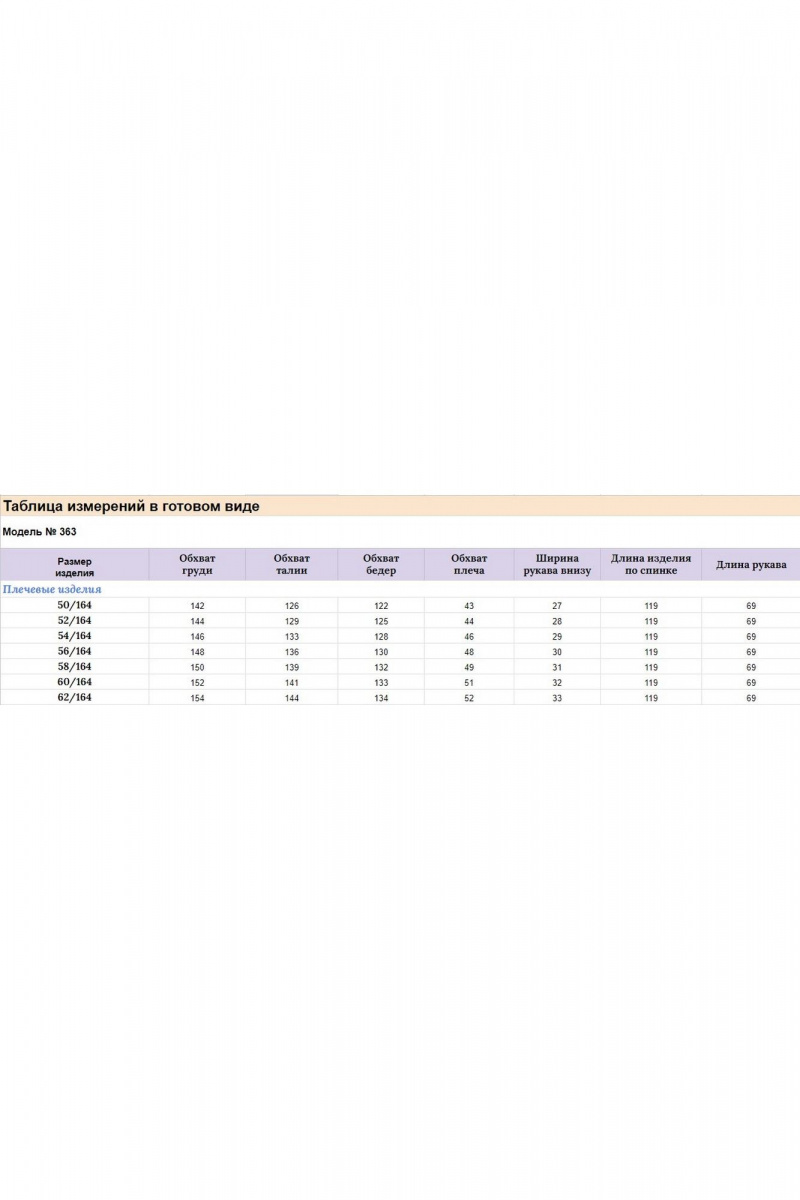The image size is (800, 1200).
Task: Select the 'Обхват бедер' column header
Action: pyautogui.click(x=381, y=565)
